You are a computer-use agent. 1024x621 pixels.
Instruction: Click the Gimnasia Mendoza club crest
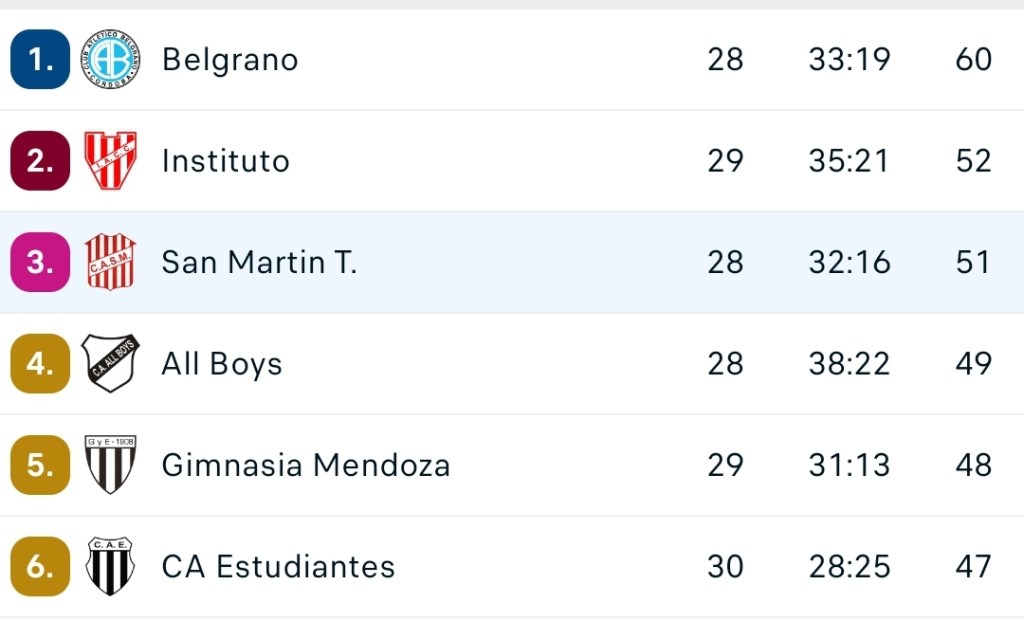pyautogui.click(x=110, y=465)
